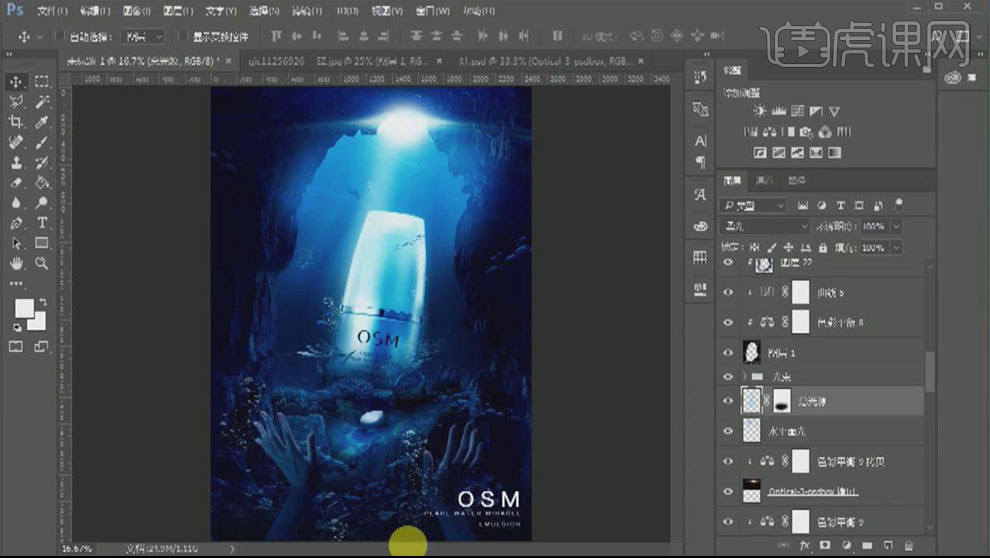The image size is (990, 558).
Task: Pick the Crop tool
Action: point(17,122)
